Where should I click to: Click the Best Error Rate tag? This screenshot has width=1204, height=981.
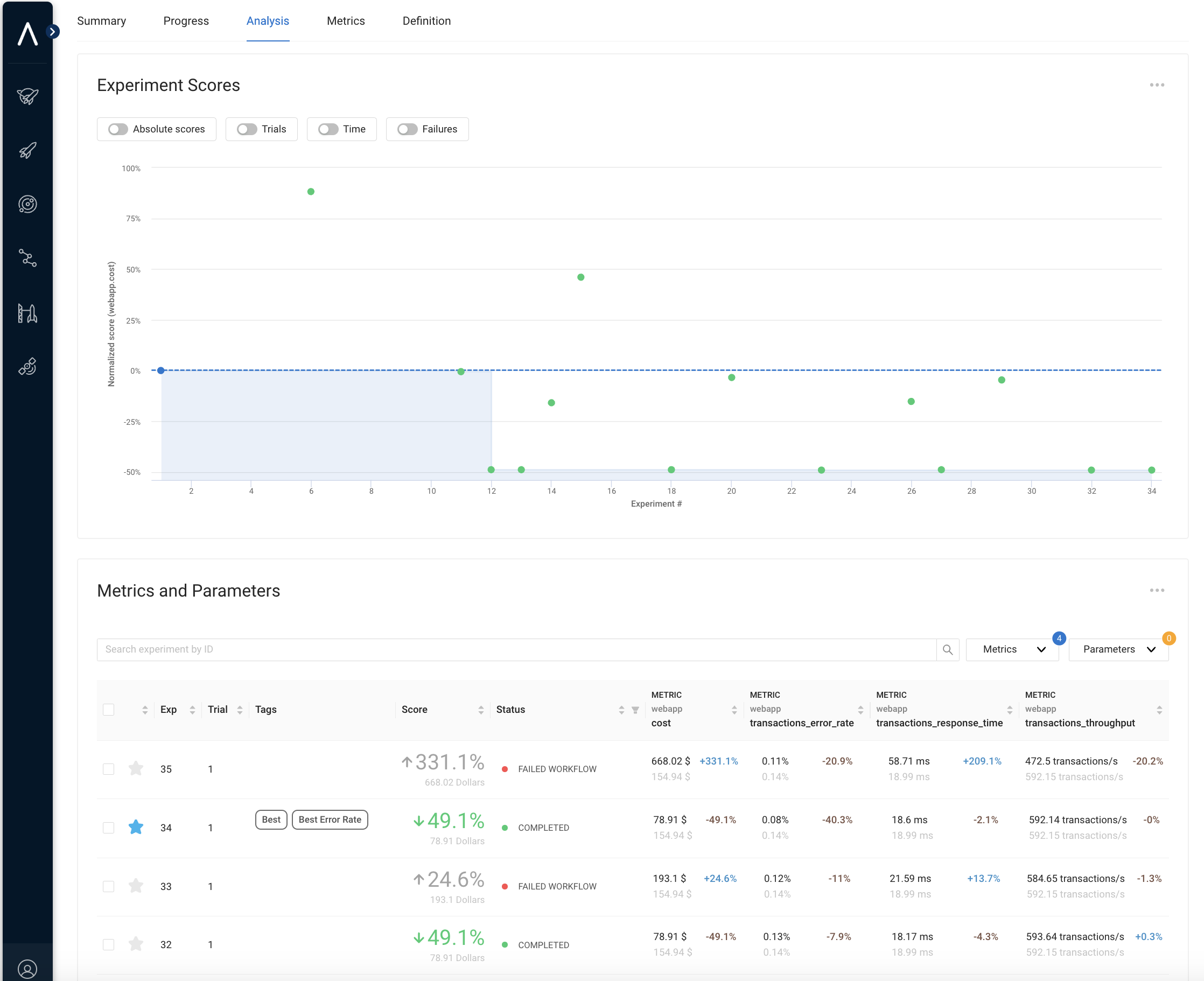coord(330,819)
